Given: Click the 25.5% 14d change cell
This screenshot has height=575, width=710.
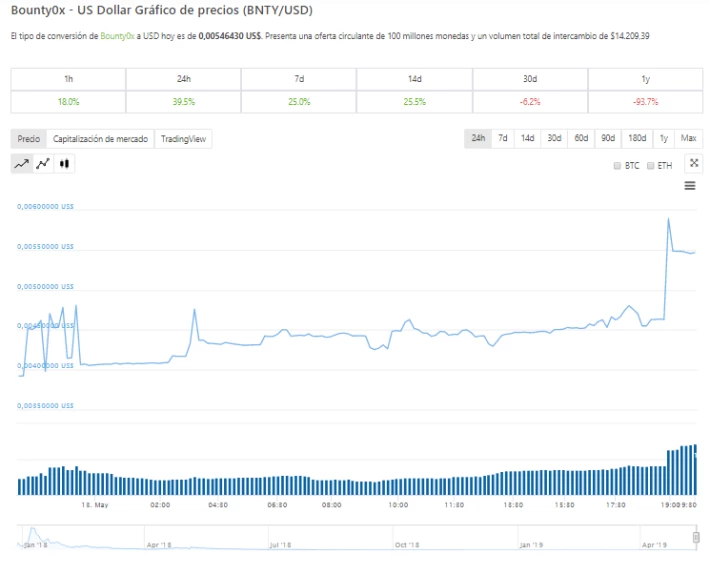Looking at the screenshot, I should pos(414,102).
